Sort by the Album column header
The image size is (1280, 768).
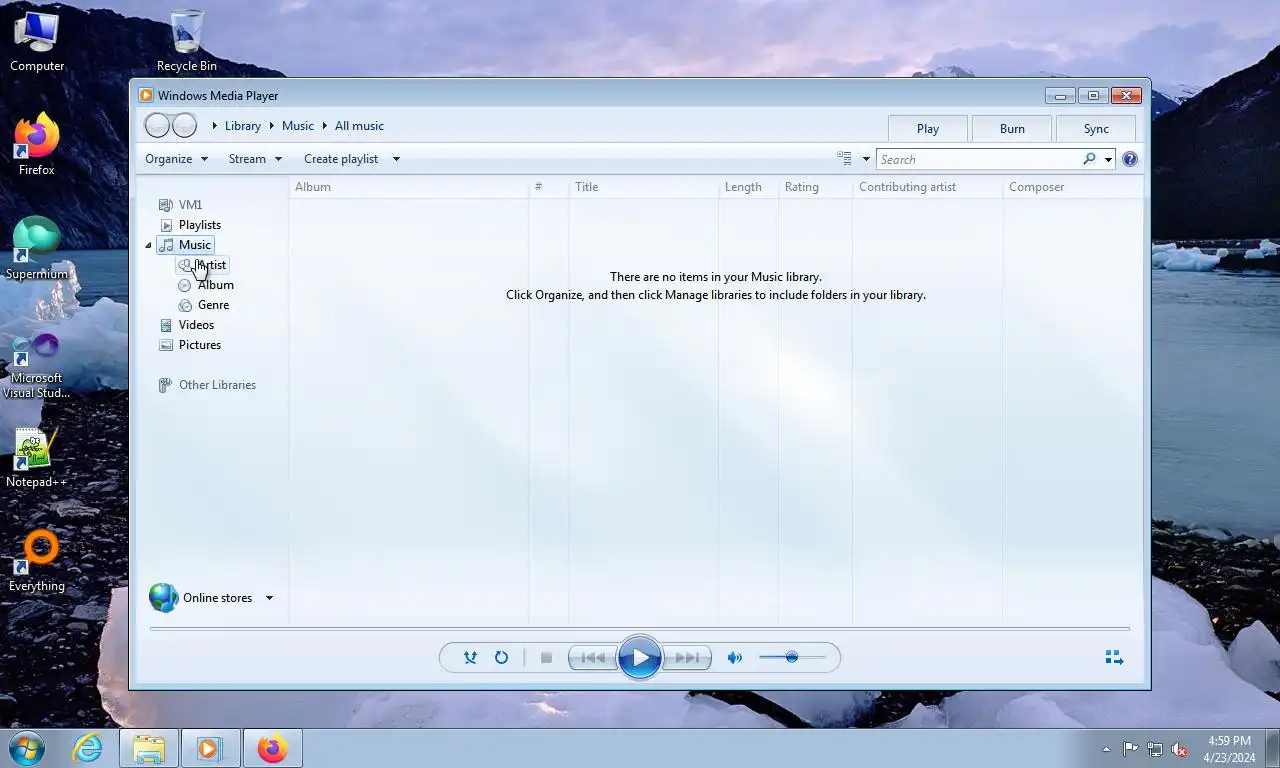[x=409, y=187]
